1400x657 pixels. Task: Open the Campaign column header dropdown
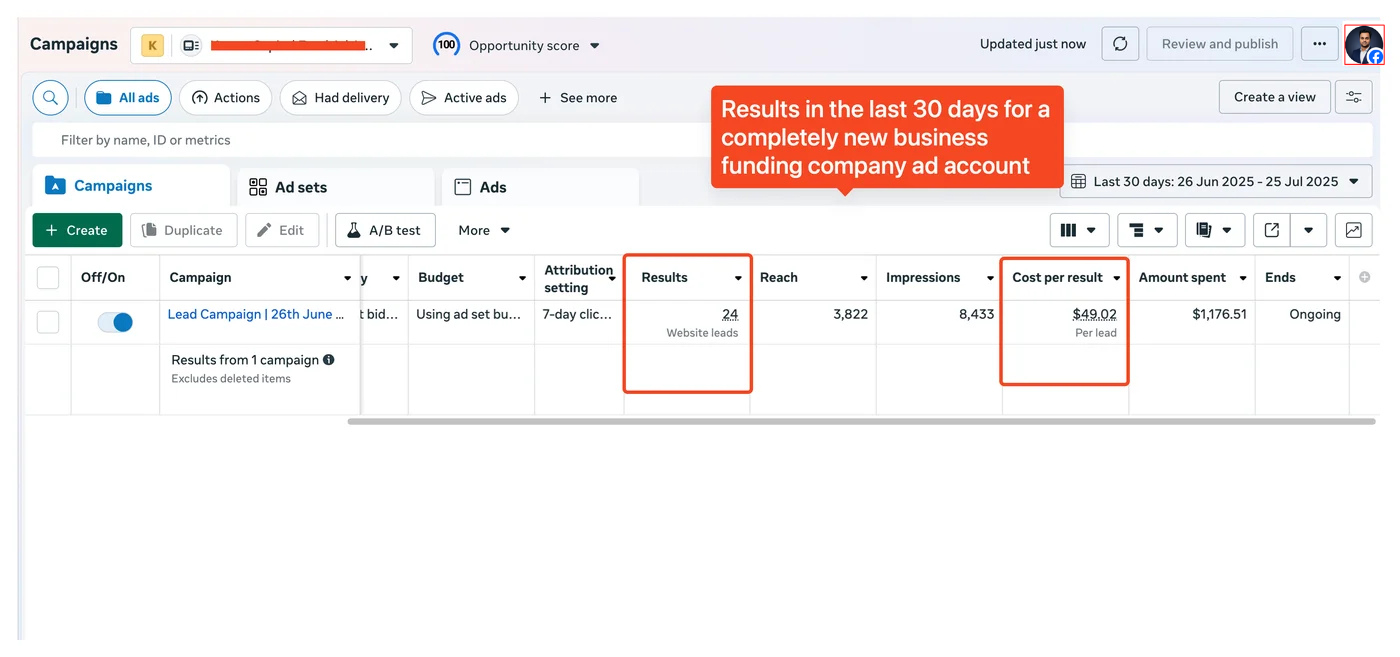347,278
